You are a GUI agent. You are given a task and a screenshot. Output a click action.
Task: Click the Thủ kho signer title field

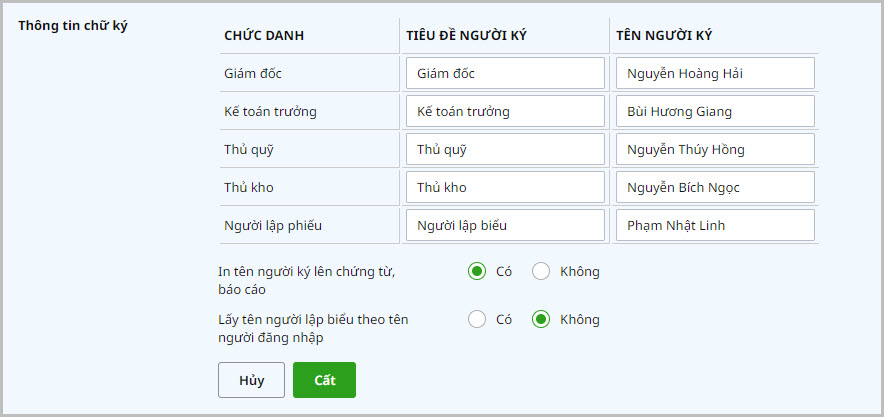pyautogui.click(x=505, y=187)
